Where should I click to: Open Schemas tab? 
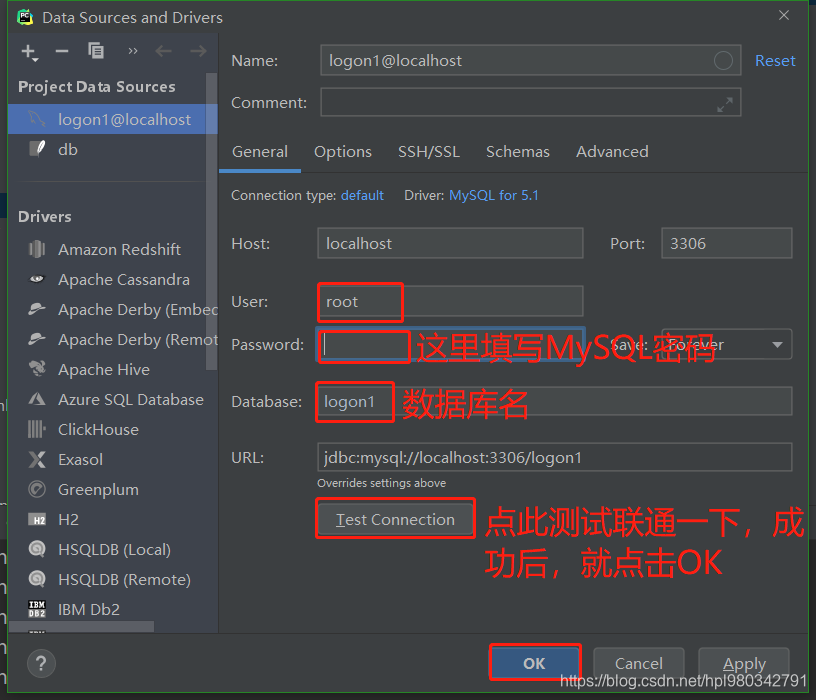click(x=518, y=151)
